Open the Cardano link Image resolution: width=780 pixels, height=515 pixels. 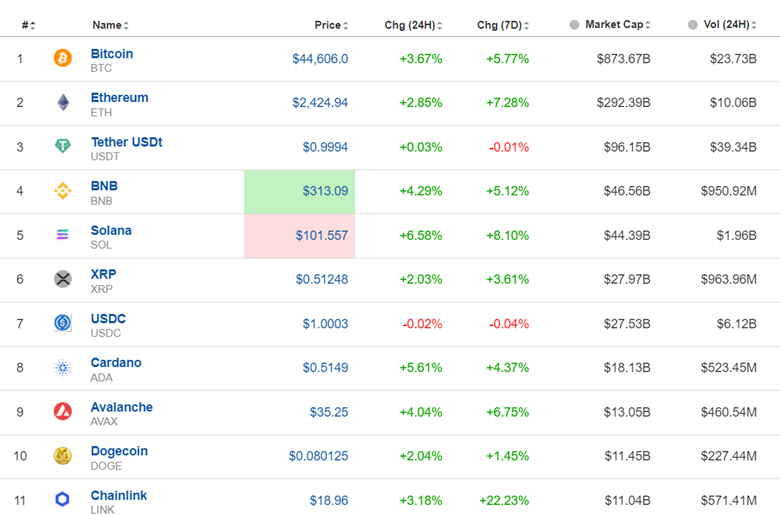pyautogui.click(x=116, y=363)
